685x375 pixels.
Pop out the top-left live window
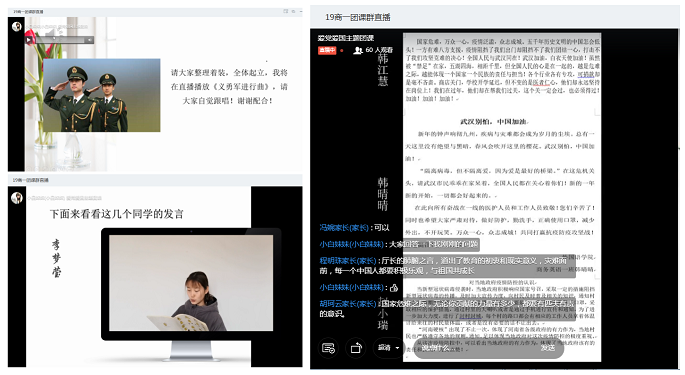point(286,11)
